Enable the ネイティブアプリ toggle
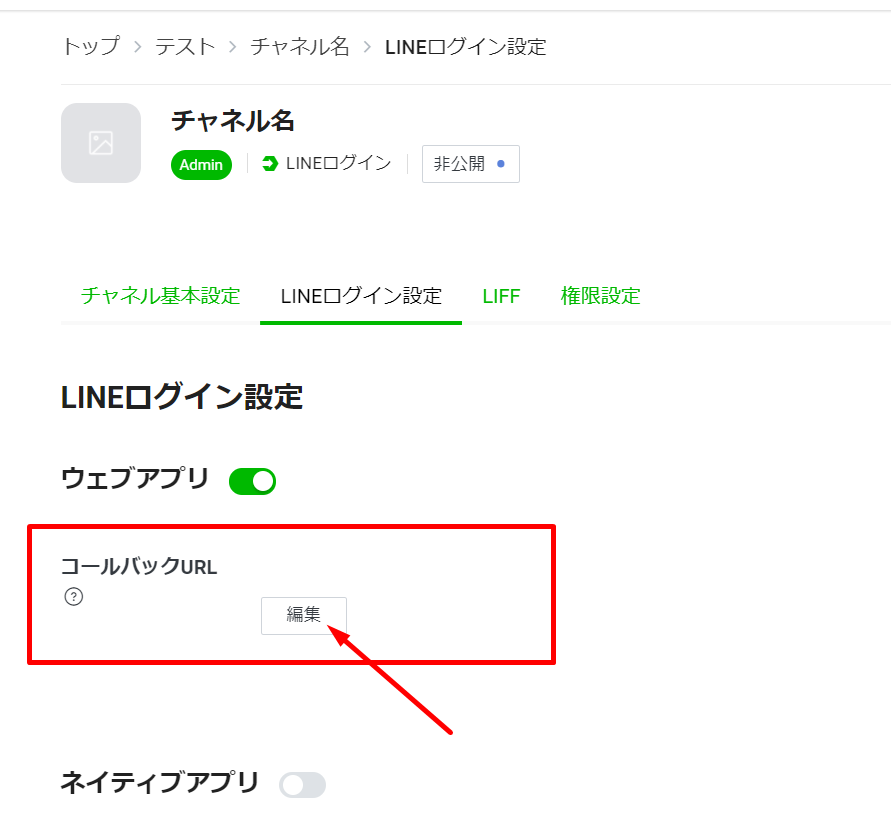Viewport: 891px width, 840px height. point(303,785)
